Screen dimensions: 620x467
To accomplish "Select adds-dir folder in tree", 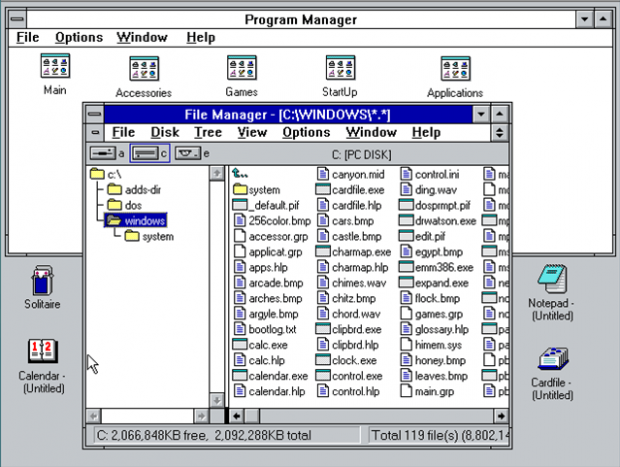I will click(134, 189).
